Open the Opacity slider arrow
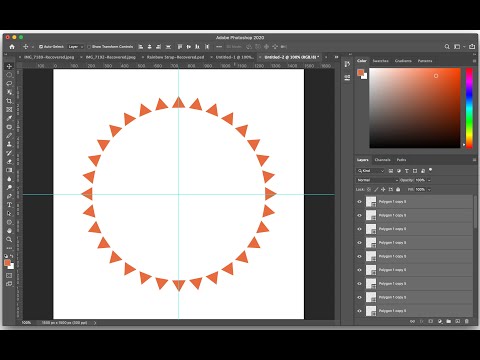This screenshot has width=480, height=360. point(429,180)
